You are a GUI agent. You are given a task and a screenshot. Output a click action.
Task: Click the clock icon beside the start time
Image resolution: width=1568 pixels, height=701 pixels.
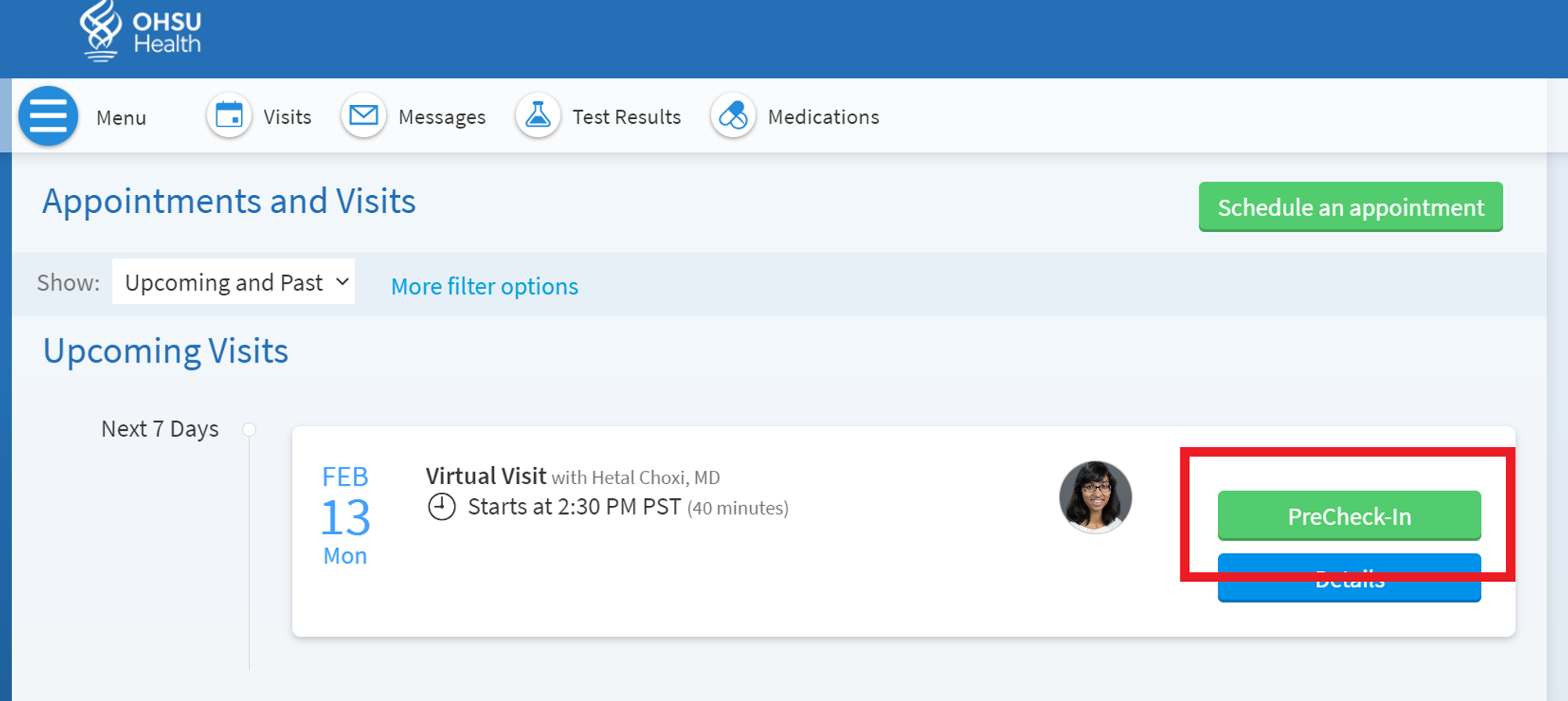[x=442, y=507]
